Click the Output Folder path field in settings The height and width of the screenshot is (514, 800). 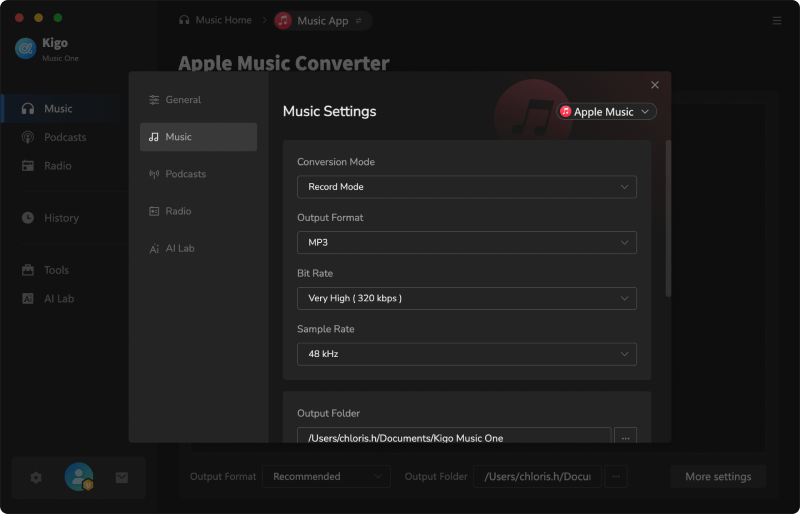click(x=454, y=435)
